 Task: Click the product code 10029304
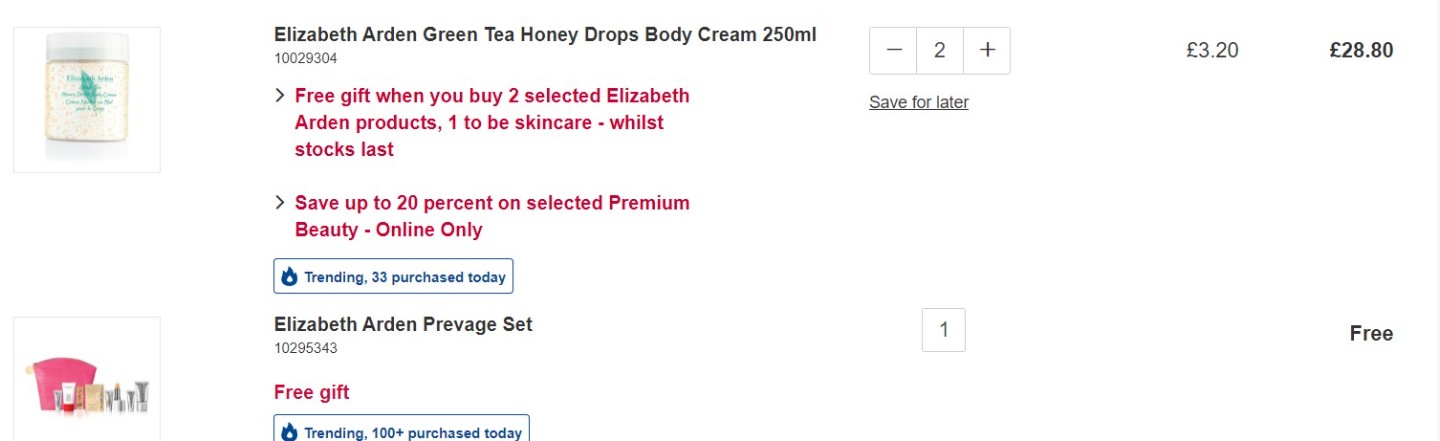click(x=306, y=59)
